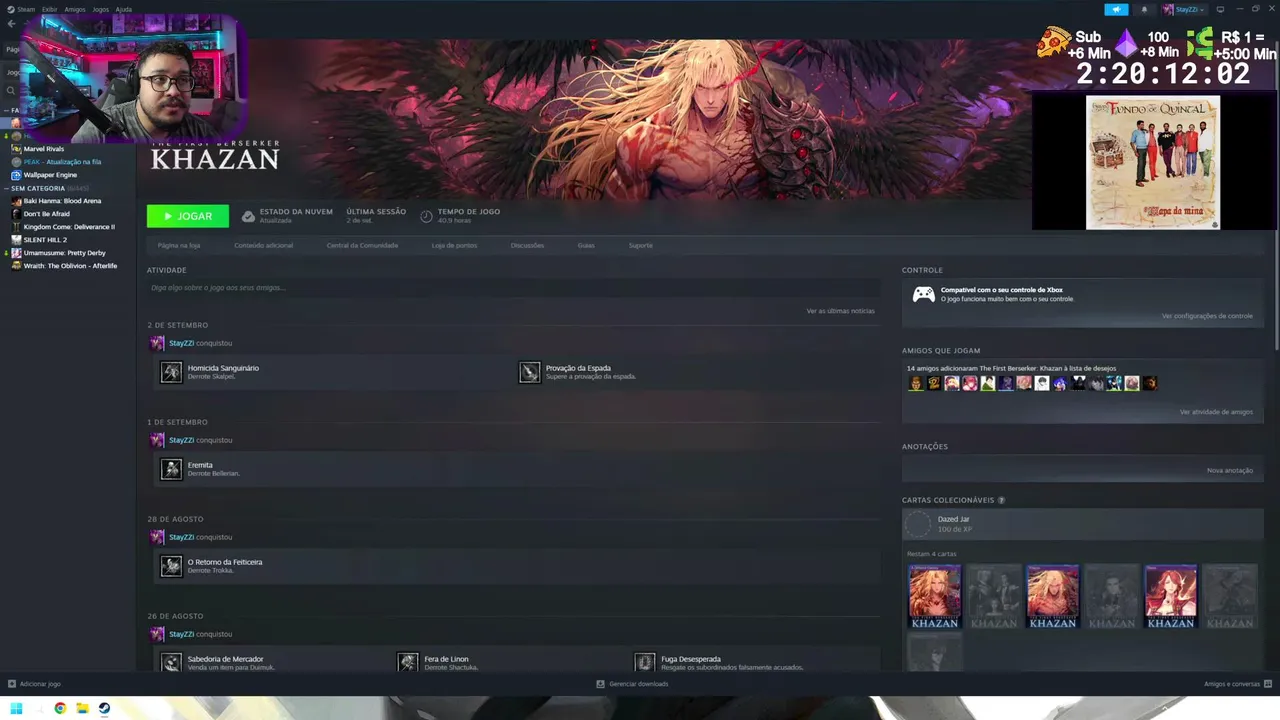Open the Provação da Espada achievement icon
The height and width of the screenshot is (720, 1280).
tap(530, 372)
